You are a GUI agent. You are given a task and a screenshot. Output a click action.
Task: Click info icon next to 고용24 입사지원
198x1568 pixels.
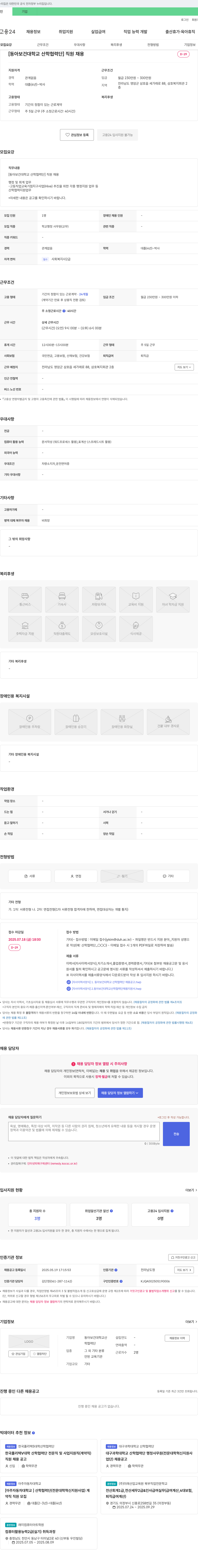tap(172, 1211)
